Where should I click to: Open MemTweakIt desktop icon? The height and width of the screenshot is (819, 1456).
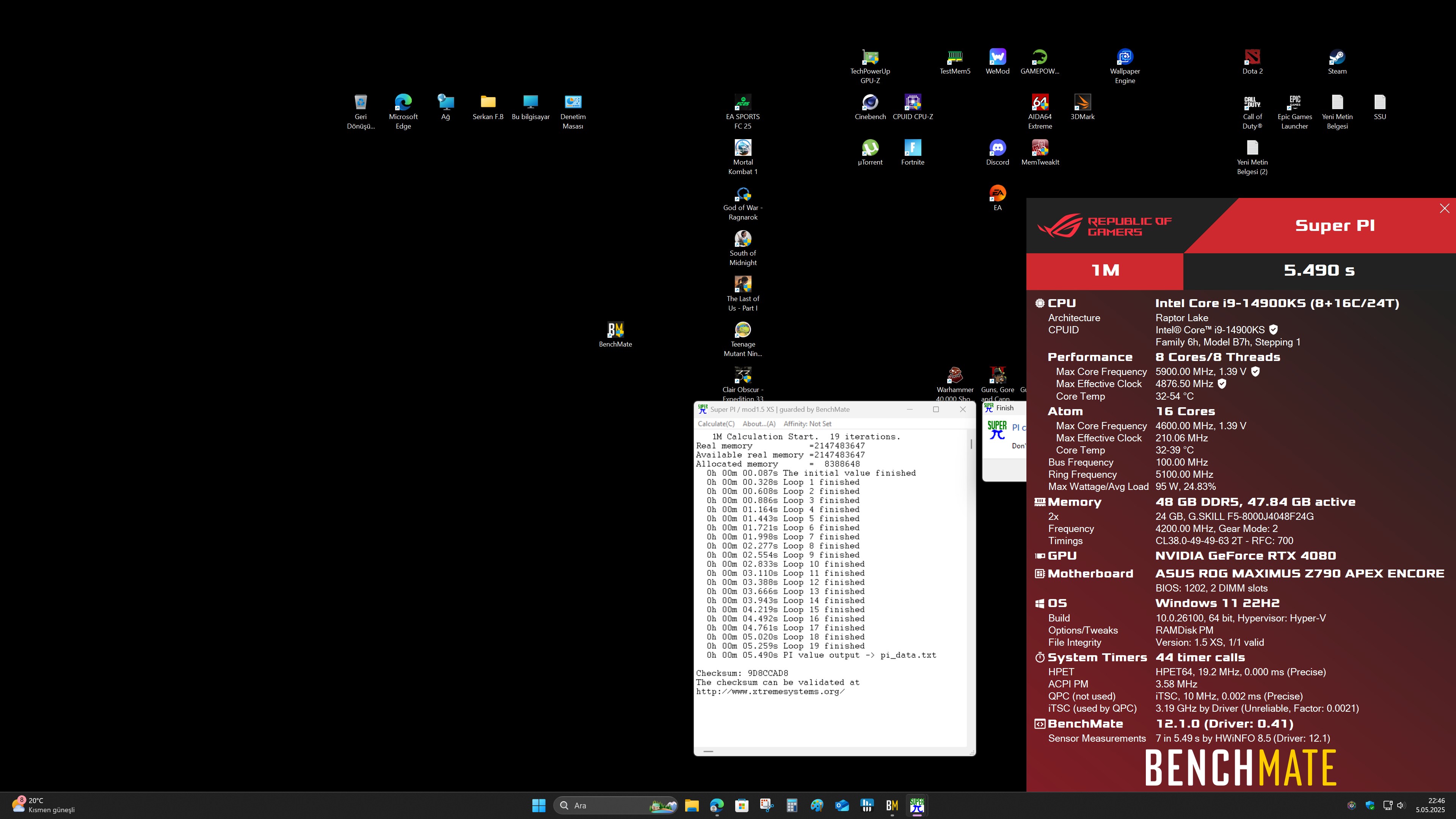1039,152
